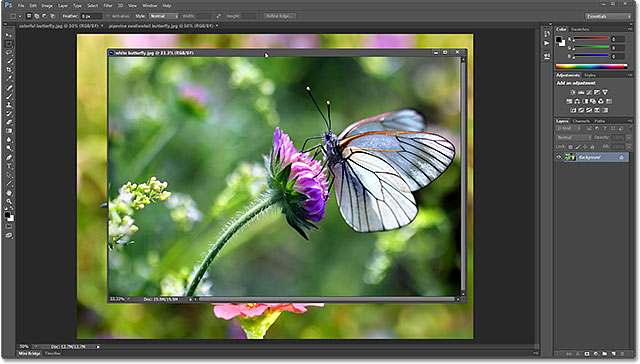Click in the Feather input field
This screenshot has height=364, width=640.
[x=91, y=16]
